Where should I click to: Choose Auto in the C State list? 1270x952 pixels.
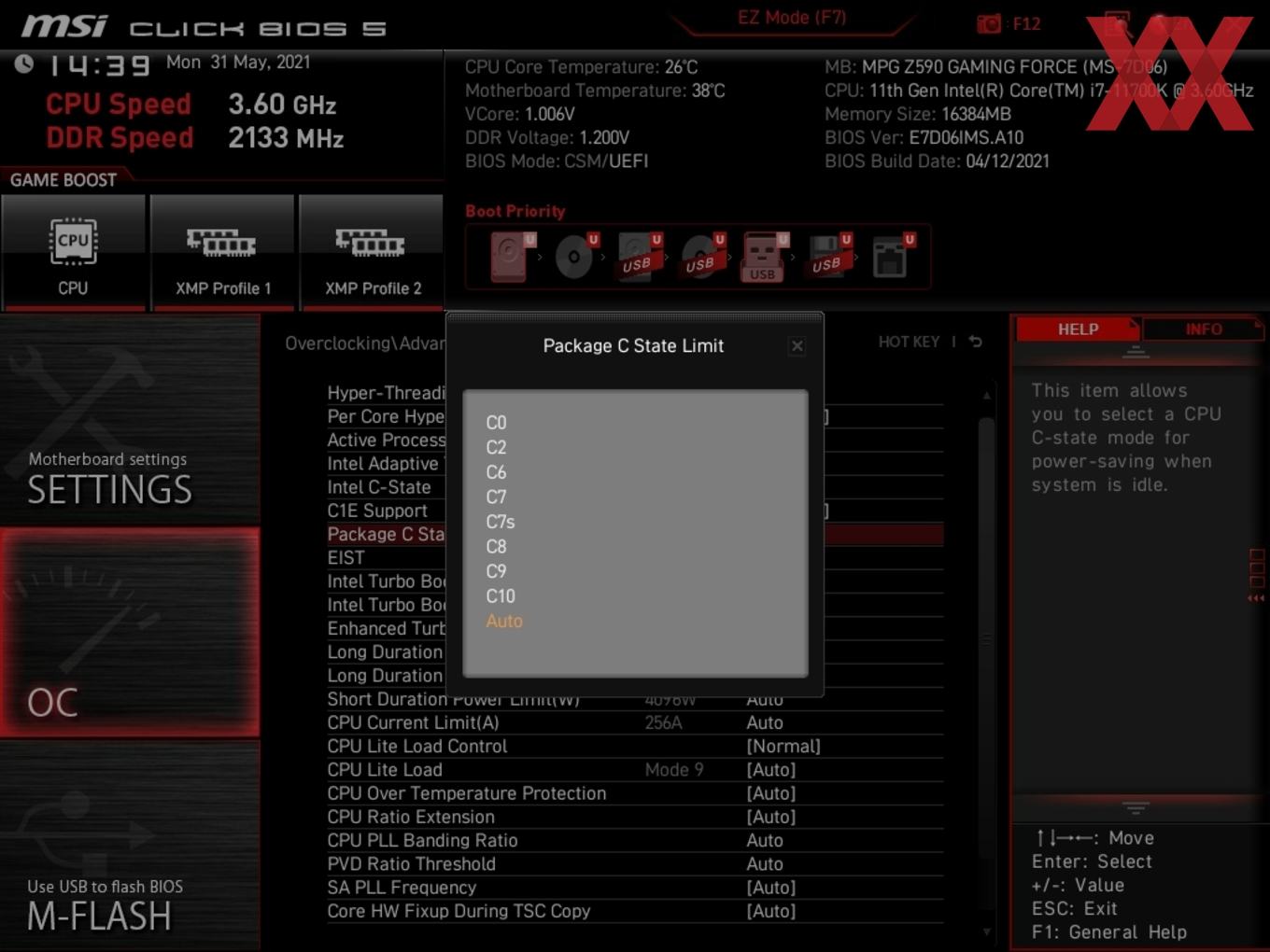click(504, 621)
